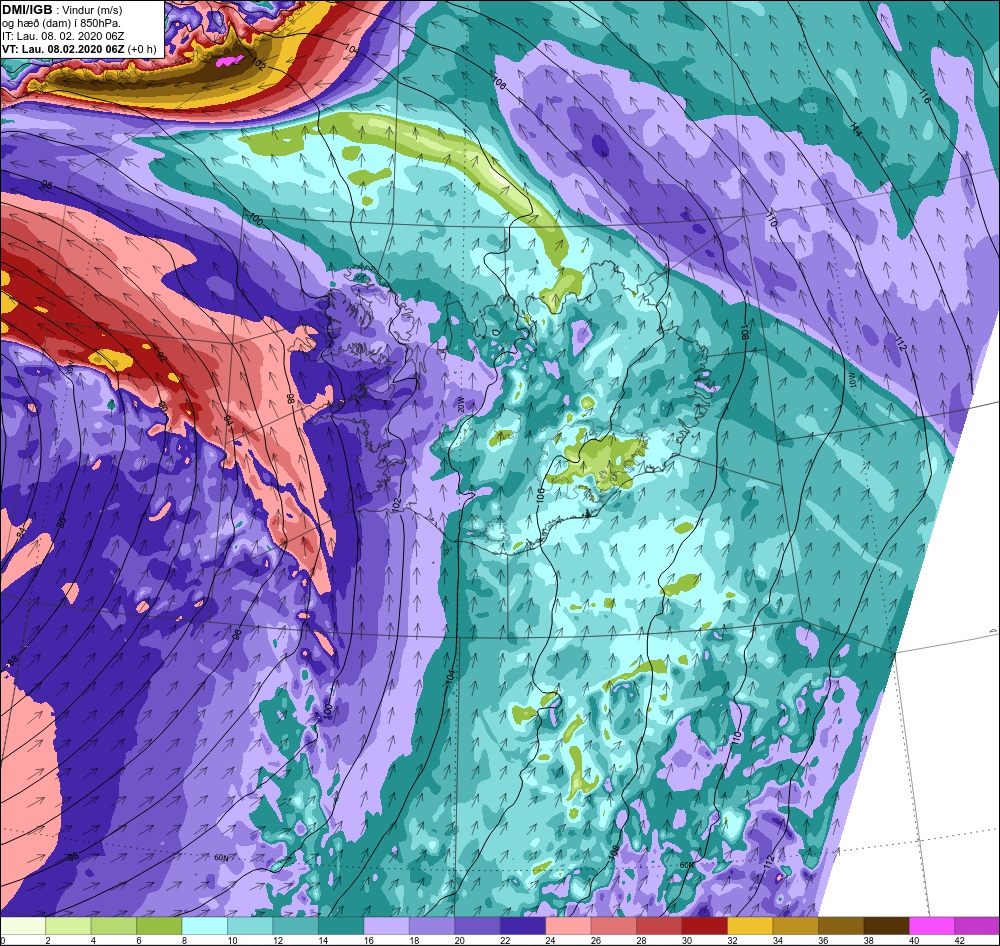Click the legend tick label '42'

959,940
